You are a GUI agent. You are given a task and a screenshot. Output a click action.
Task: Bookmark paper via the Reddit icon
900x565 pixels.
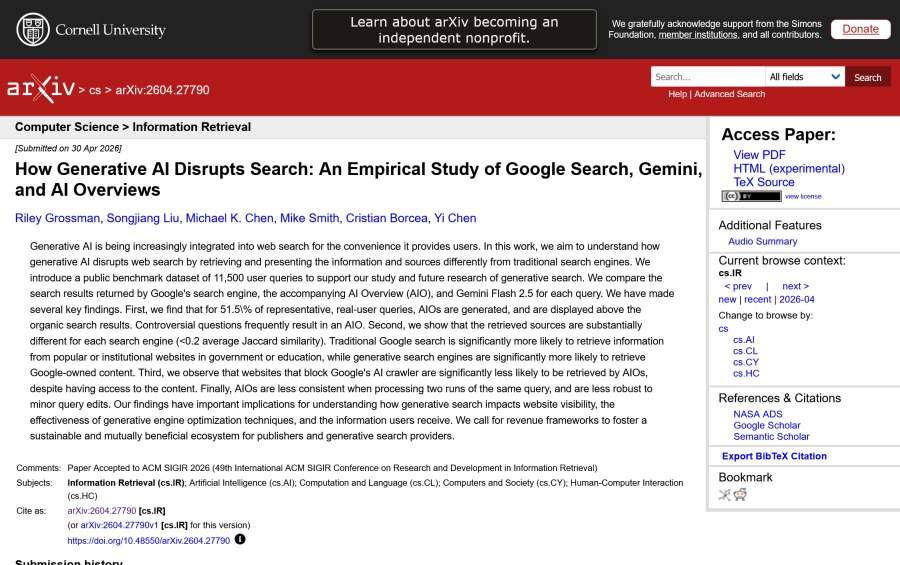tap(740, 495)
